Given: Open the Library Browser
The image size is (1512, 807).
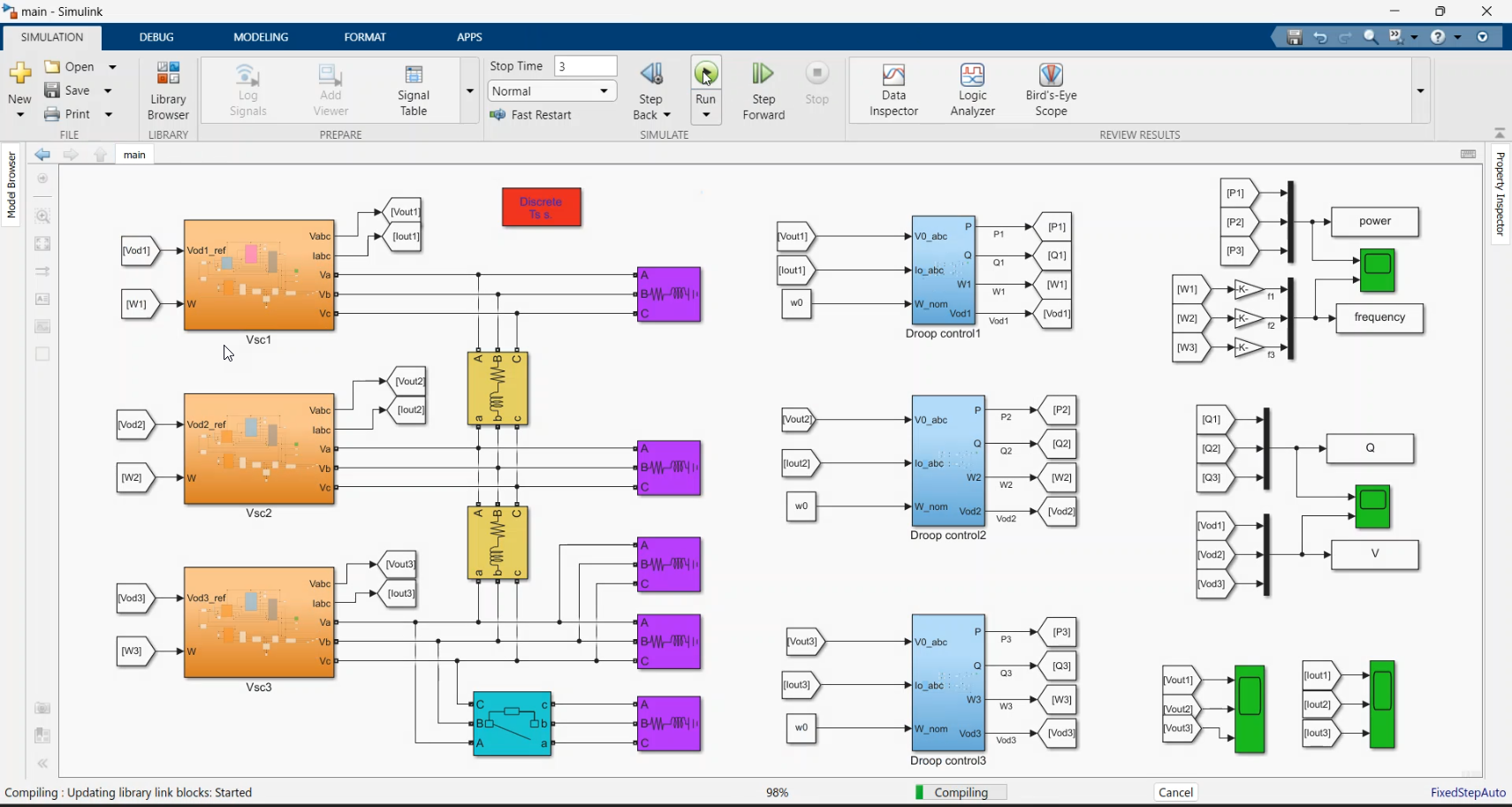Looking at the screenshot, I should [x=168, y=90].
